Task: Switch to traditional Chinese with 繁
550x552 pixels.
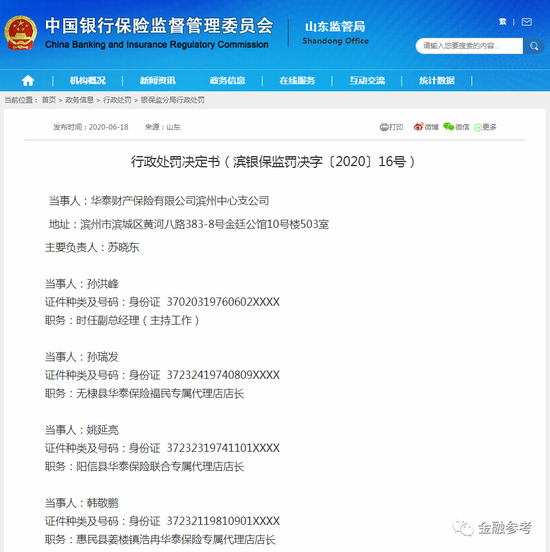Action: [x=502, y=22]
